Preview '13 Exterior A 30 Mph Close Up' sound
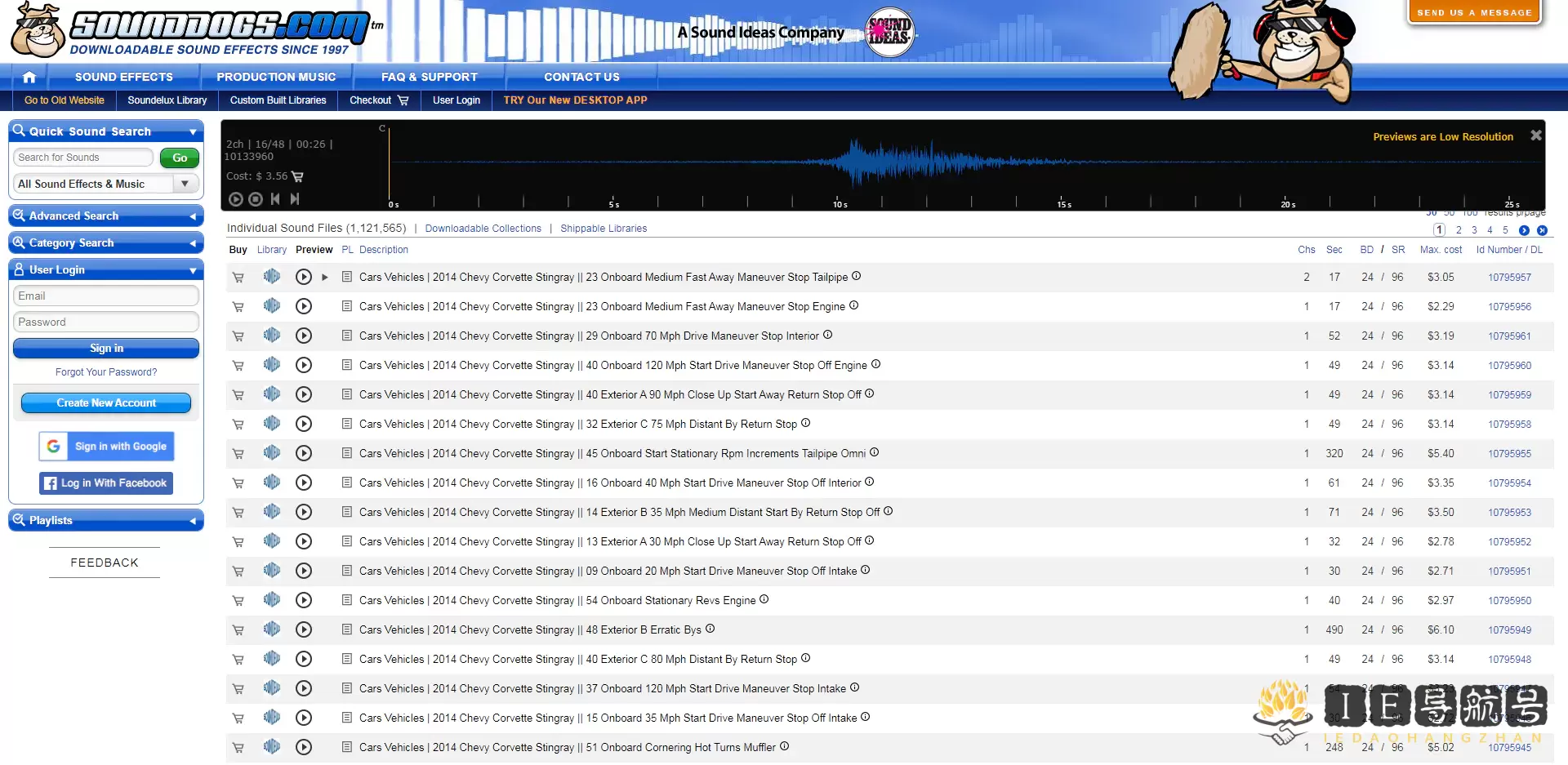Screen dimensions: 1568x765 click(x=304, y=541)
